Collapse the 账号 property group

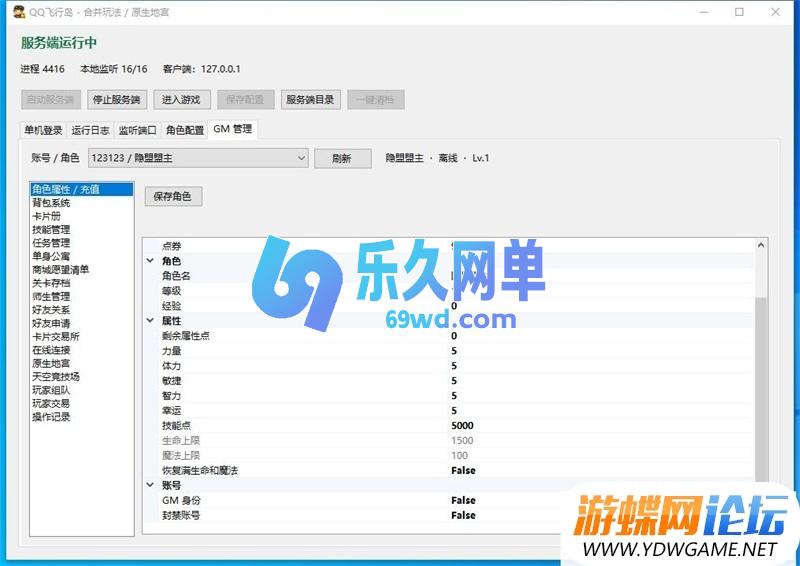tap(151, 485)
